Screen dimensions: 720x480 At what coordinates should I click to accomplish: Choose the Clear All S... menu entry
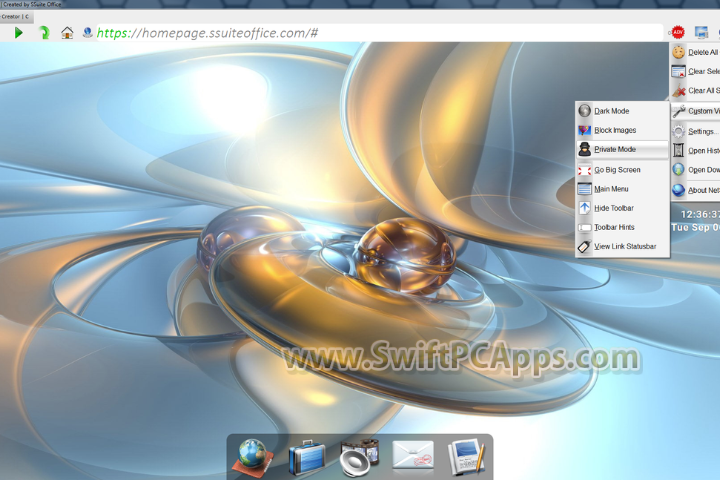[x=695, y=90]
